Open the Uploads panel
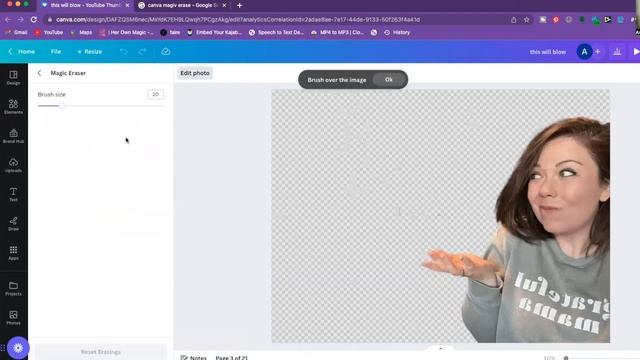This screenshot has width=640, height=360. tap(13, 165)
